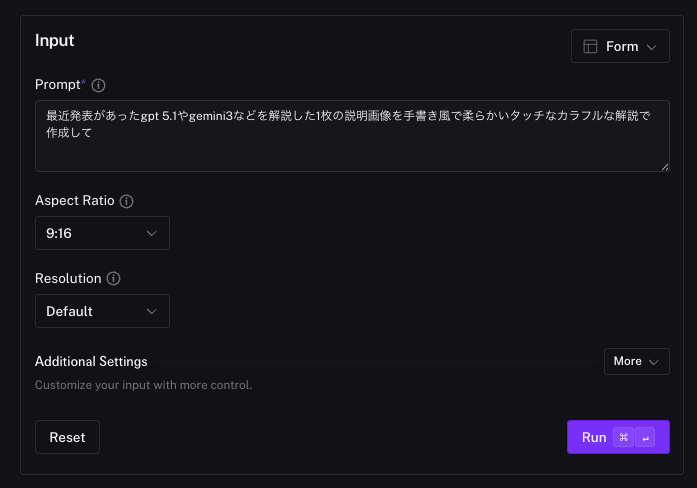Click the Aspect Ratio info icon
Image resolution: width=697 pixels, height=488 pixels.
(x=126, y=201)
